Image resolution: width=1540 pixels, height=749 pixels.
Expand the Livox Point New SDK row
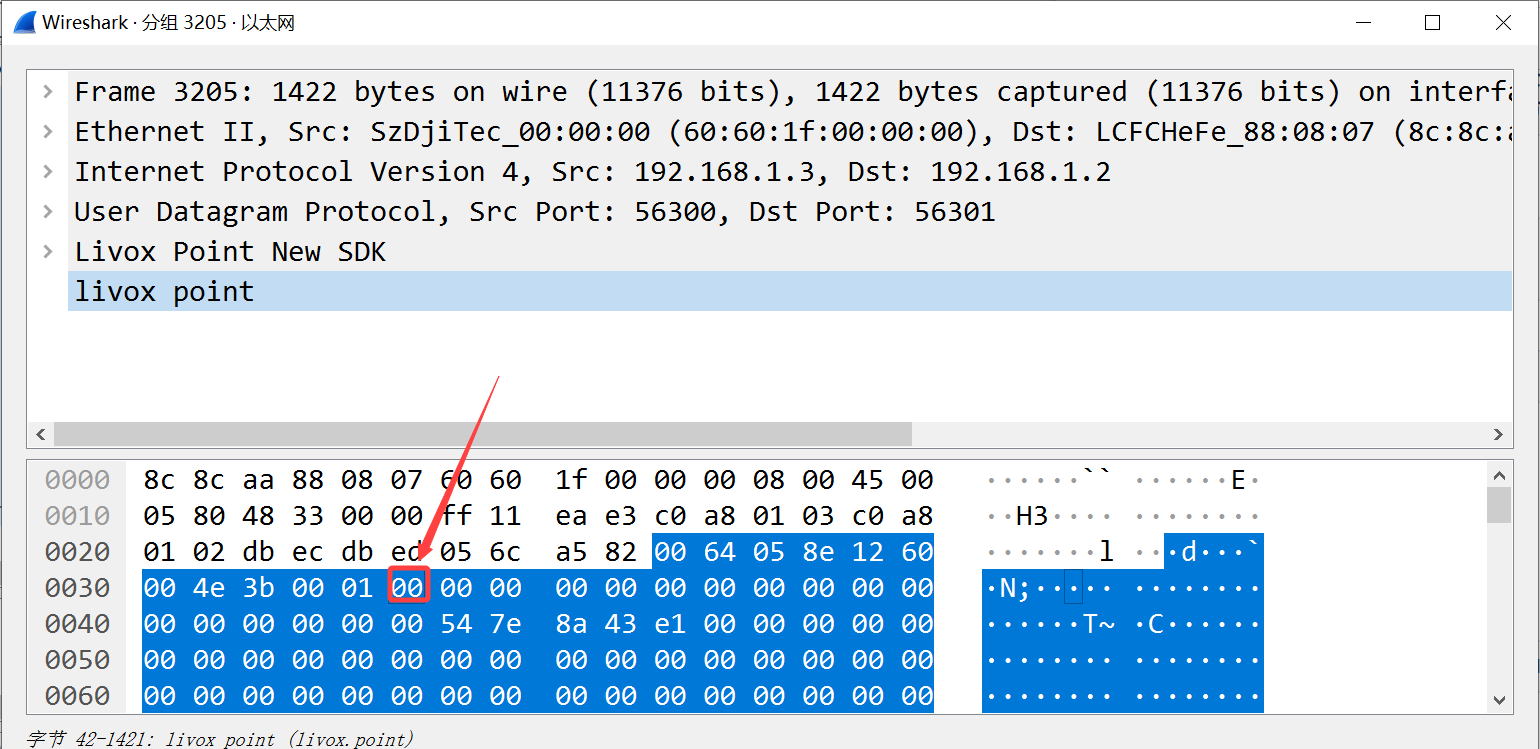point(47,251)
